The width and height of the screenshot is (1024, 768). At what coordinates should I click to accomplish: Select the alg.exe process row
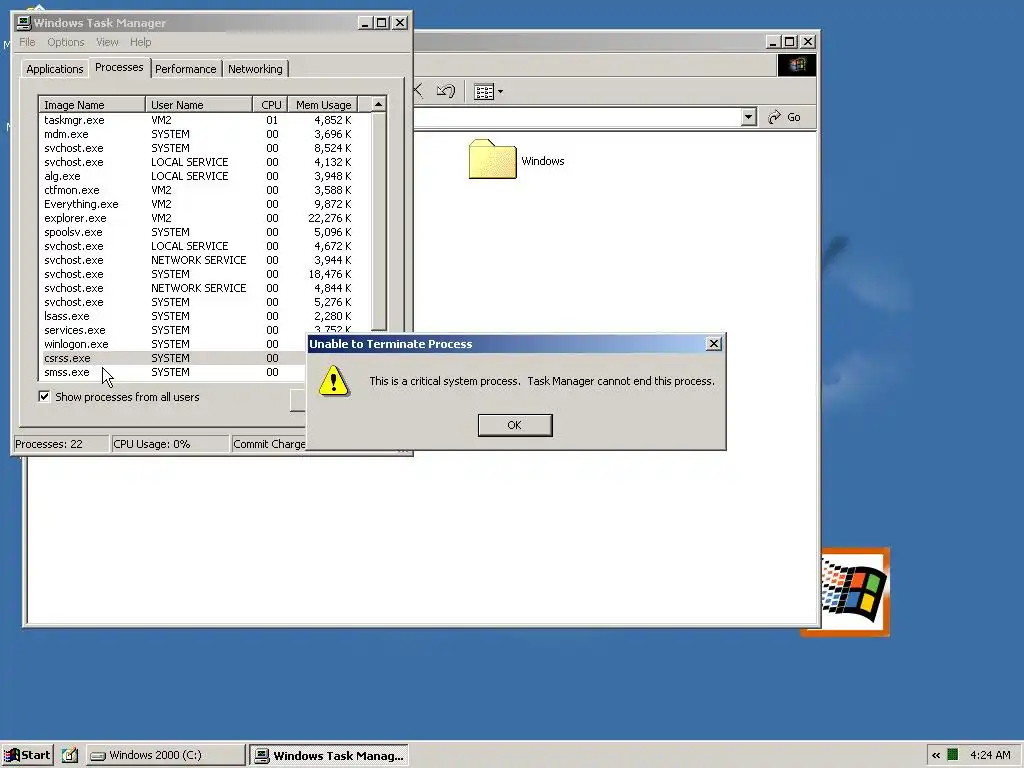pos(204,176)
